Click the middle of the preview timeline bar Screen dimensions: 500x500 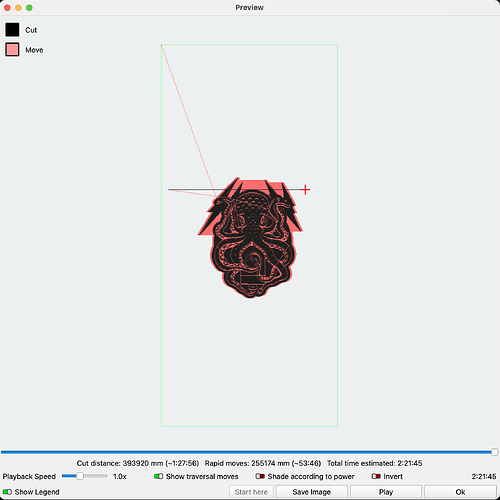tap(249, 452)
